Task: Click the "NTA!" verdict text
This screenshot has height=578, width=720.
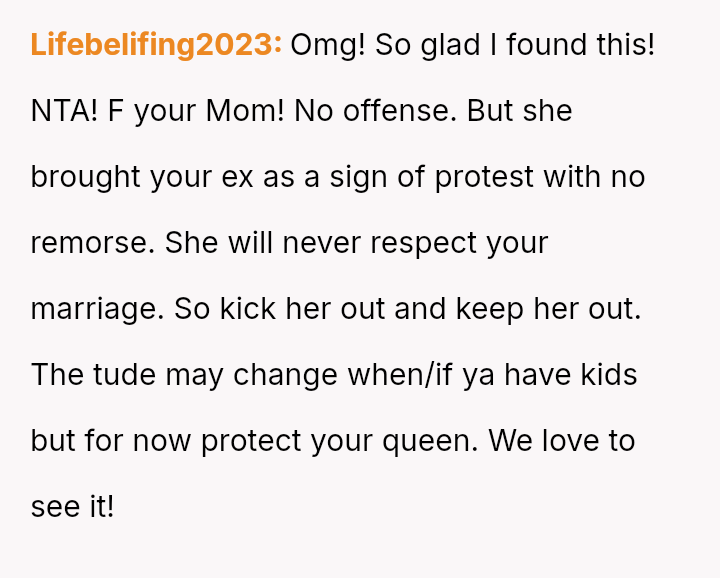Action: (x=64, y=111)
